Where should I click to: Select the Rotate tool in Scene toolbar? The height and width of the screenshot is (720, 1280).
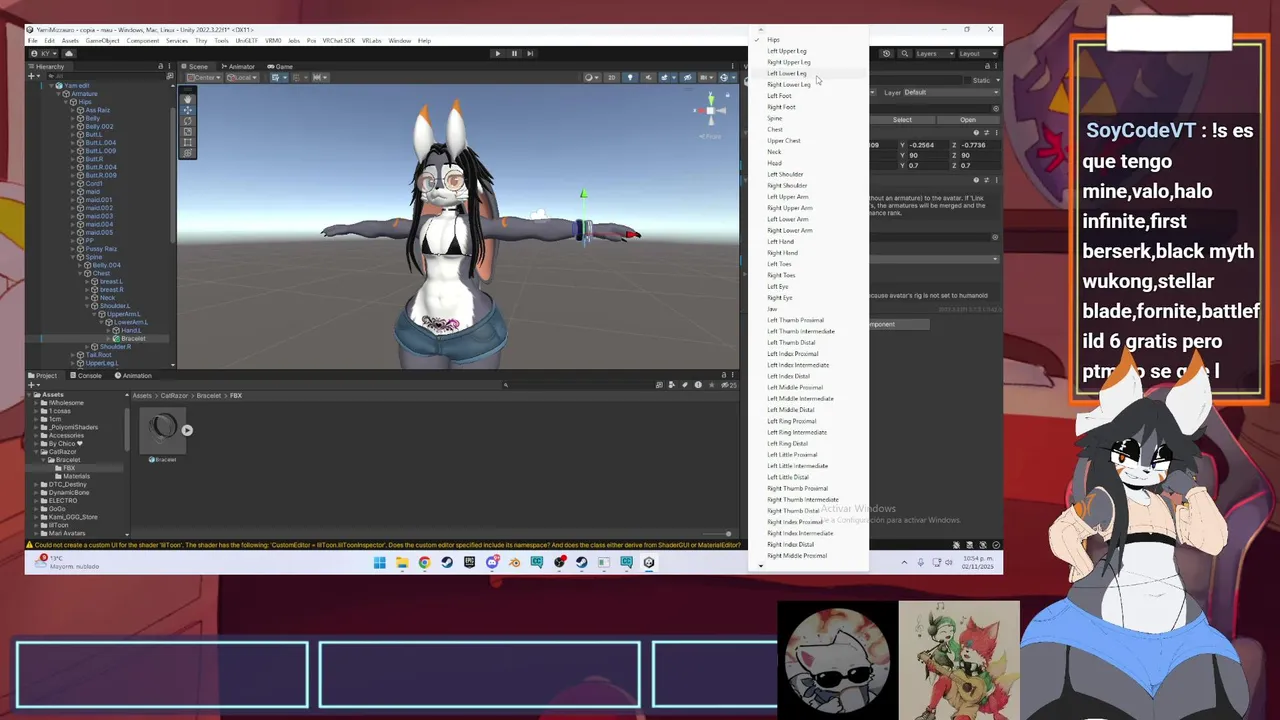[x=187, y=121]
